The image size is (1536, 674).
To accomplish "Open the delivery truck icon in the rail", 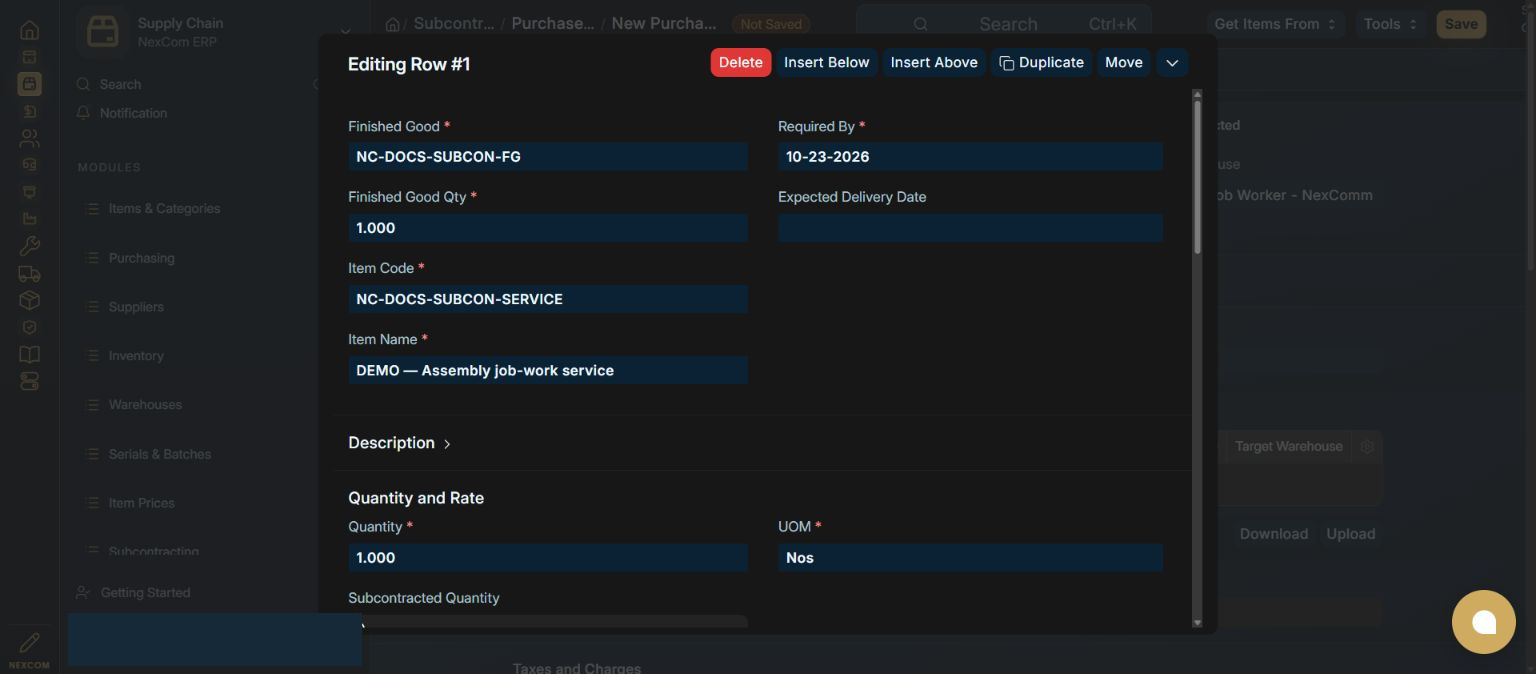I will pyautogui.click(x=29, y=273).
